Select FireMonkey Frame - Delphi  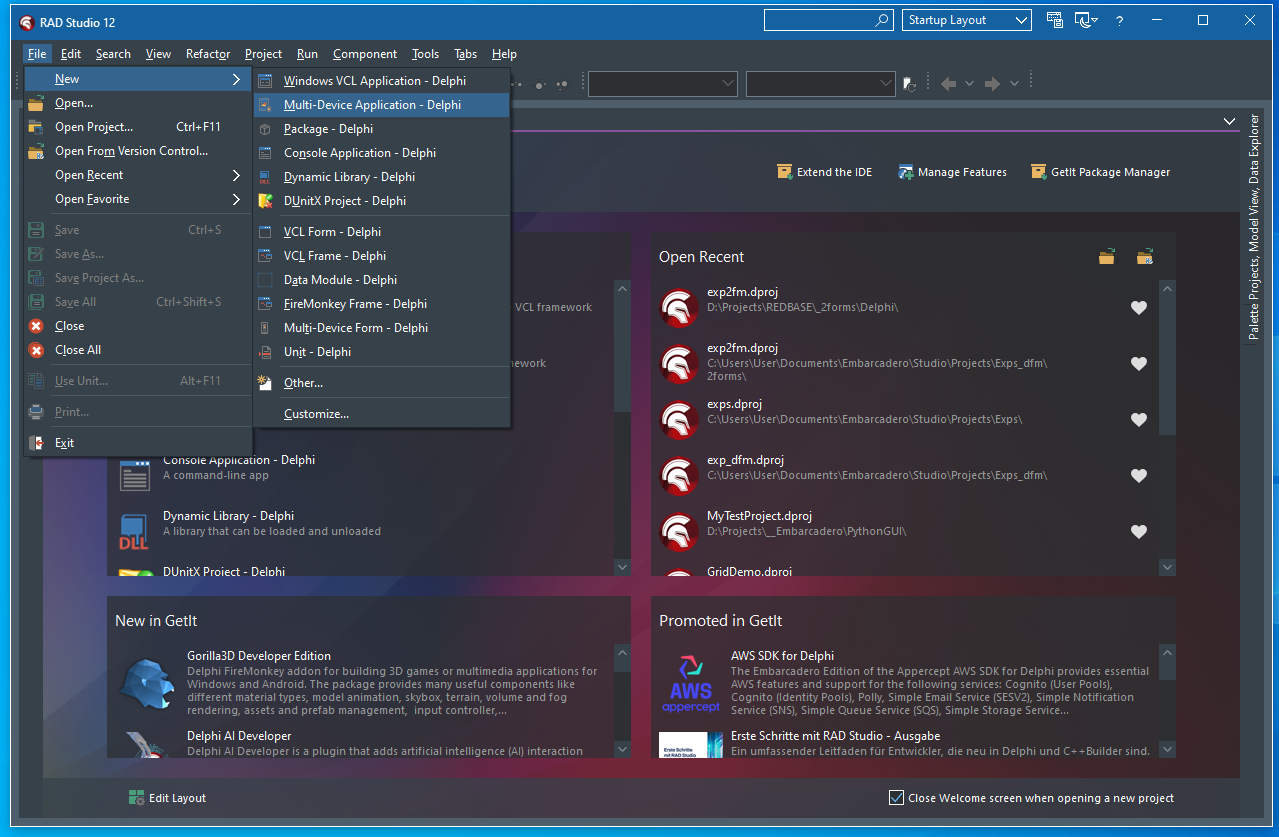tap(382, 304)
